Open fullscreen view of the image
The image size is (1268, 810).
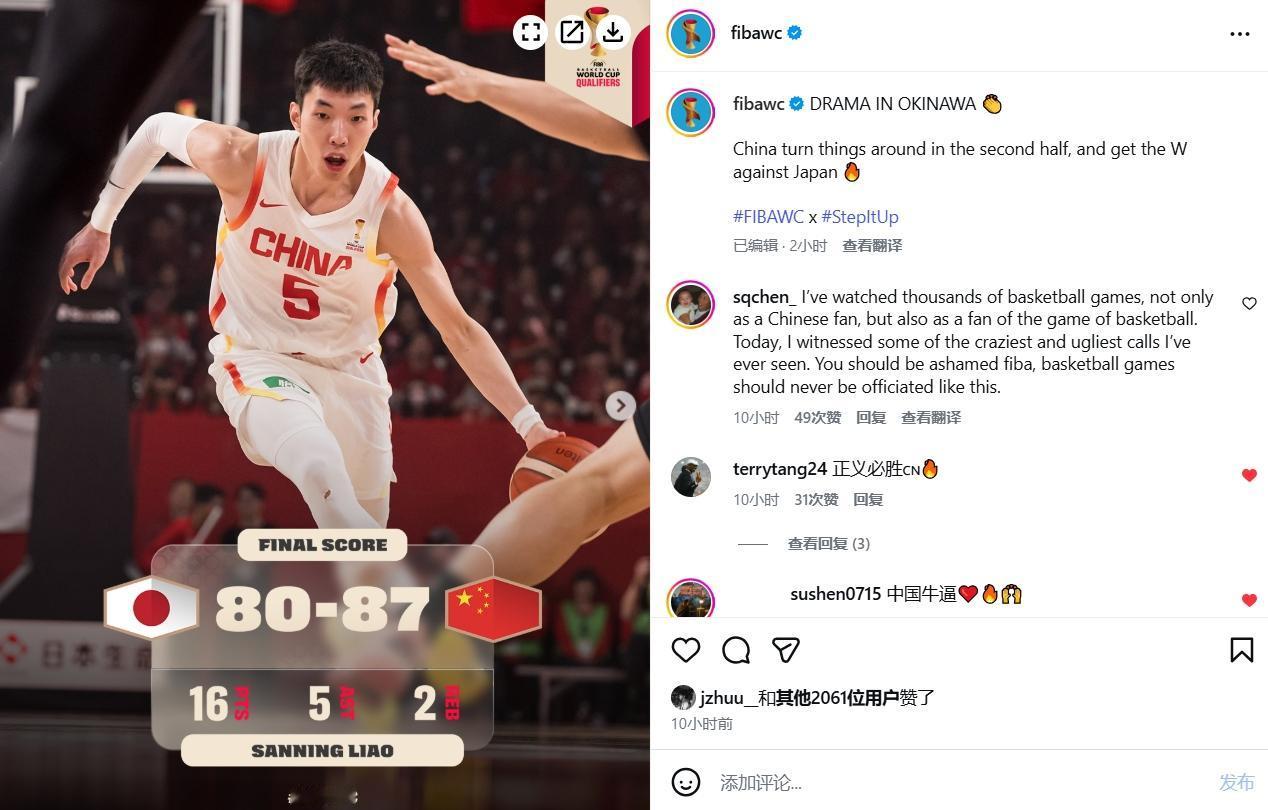(531, 32)
